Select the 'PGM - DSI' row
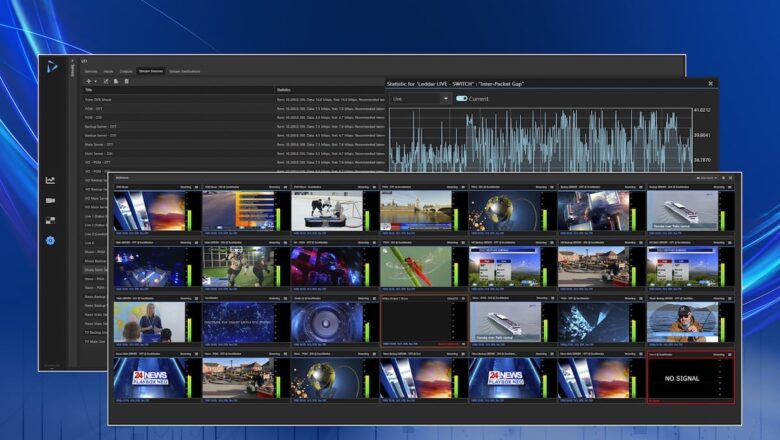This screenshot has width=780, height=440. point(234,117)
